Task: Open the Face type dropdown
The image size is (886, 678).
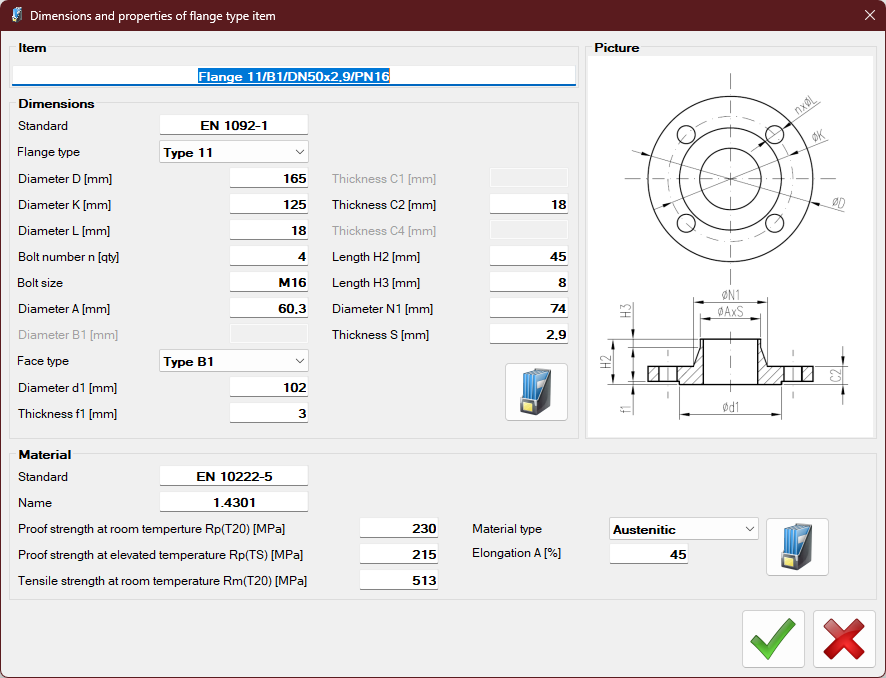Action: tap(234, 361)
